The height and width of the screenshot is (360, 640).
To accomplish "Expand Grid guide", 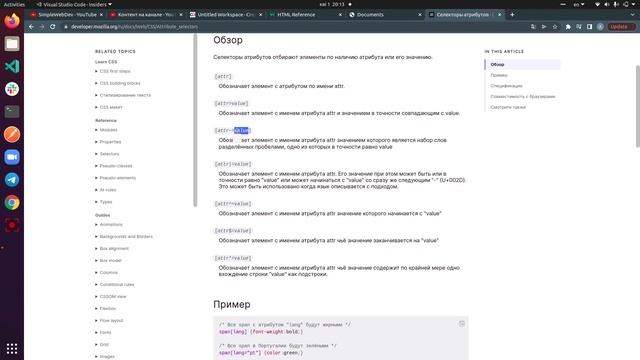I will (x=102, y=344).
